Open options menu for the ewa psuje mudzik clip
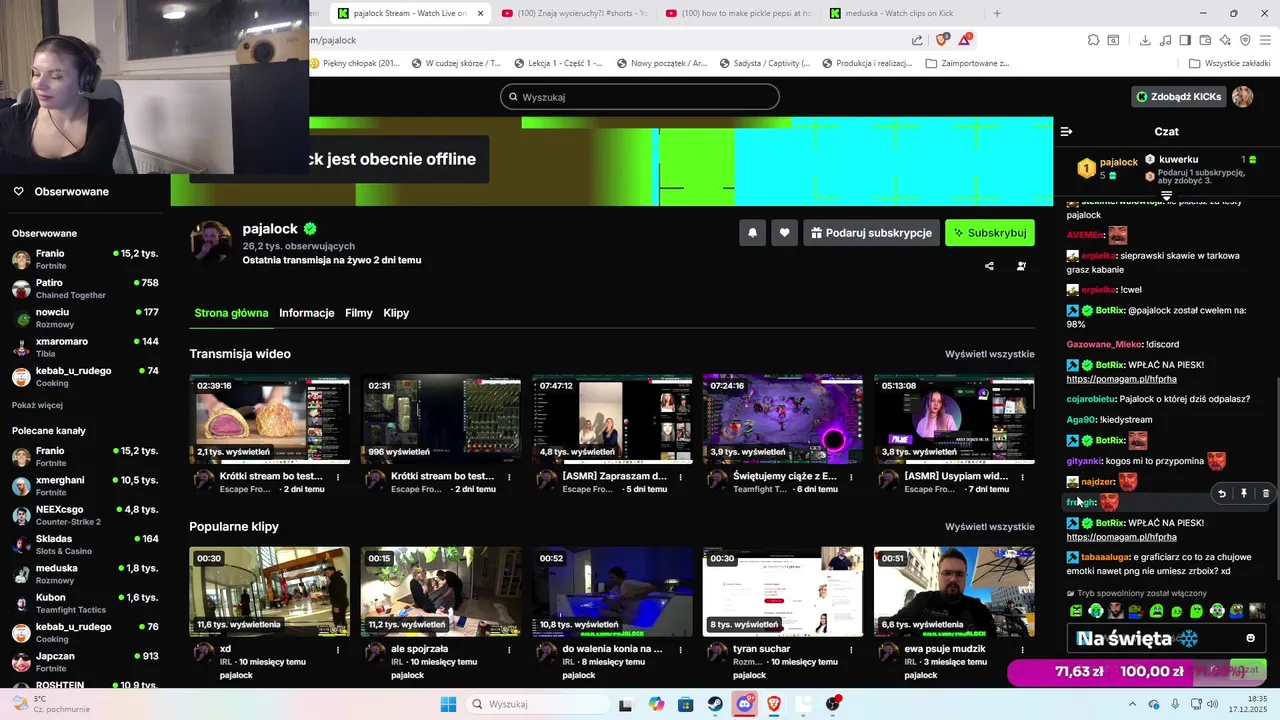The height and width of the screenshot is (720, 1280). (x=1022, y=649)
